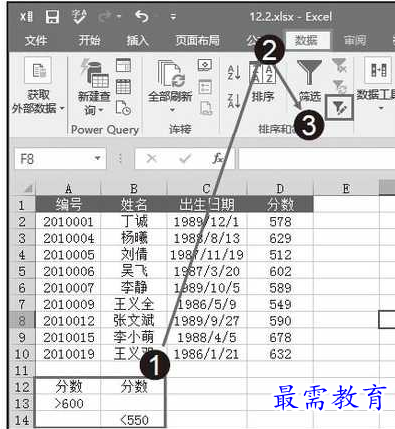This screenshot has width=395, height=429.
Task: Click cell with name 李小萌
Action: (x=134, y=337)
